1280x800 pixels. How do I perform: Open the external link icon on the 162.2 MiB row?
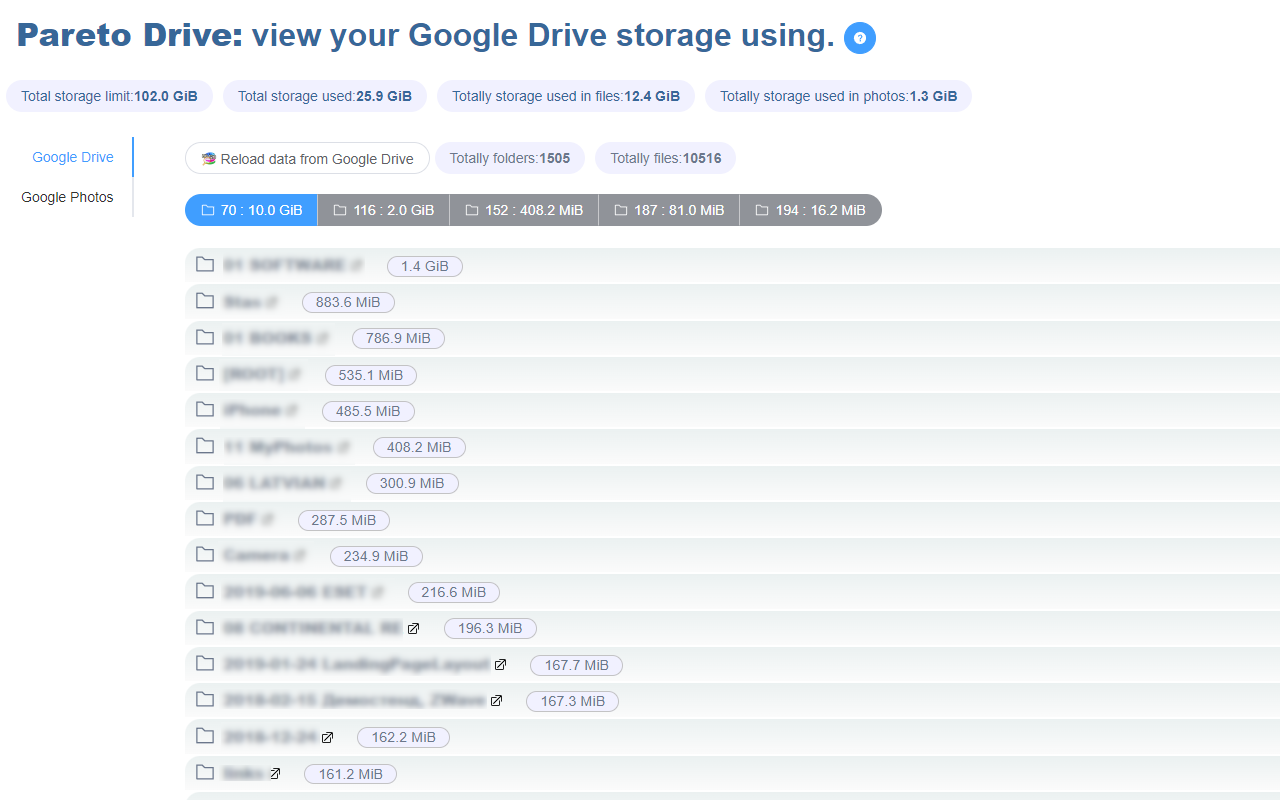pos(327,736)
